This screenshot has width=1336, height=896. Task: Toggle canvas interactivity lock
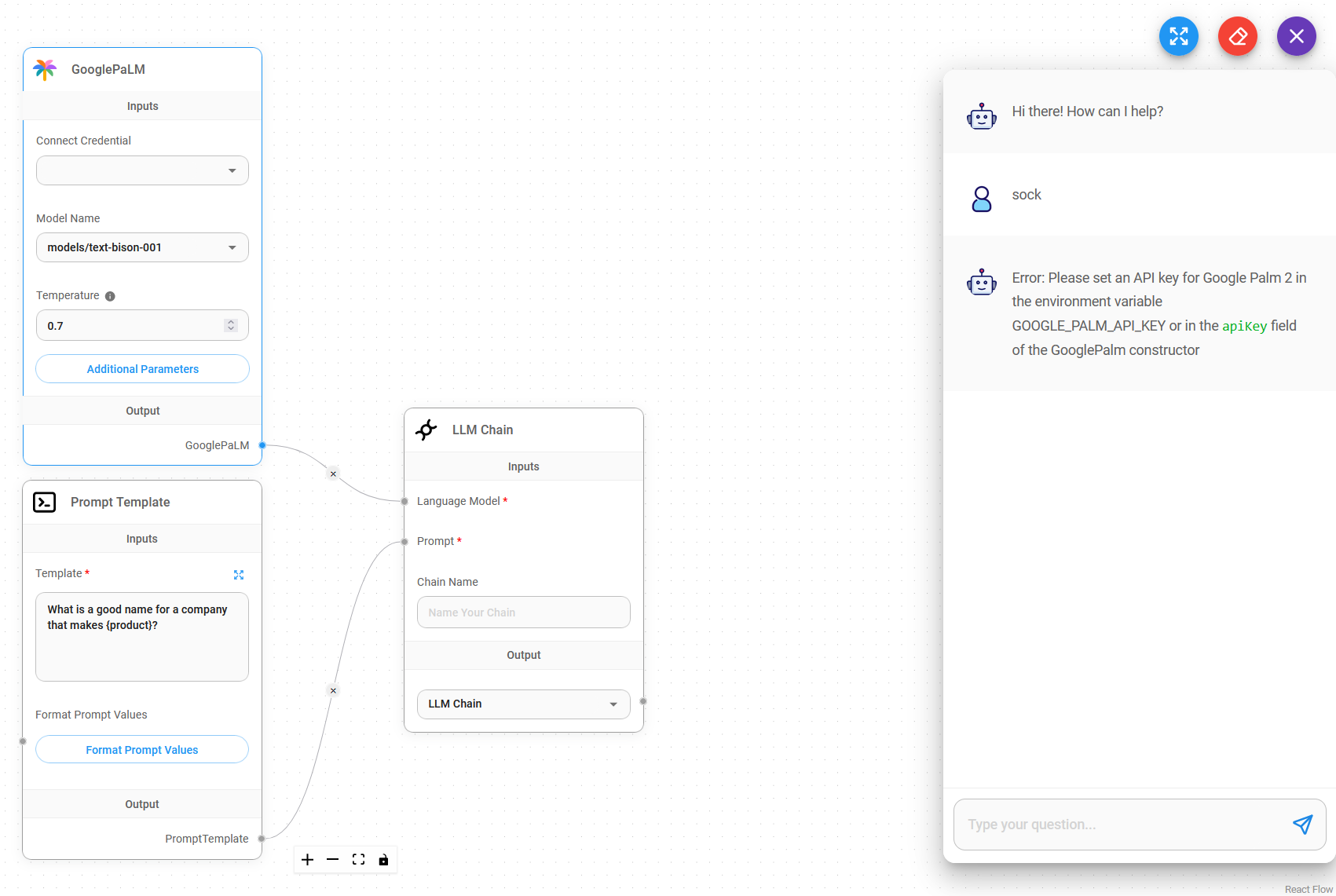tap(383, 860)
